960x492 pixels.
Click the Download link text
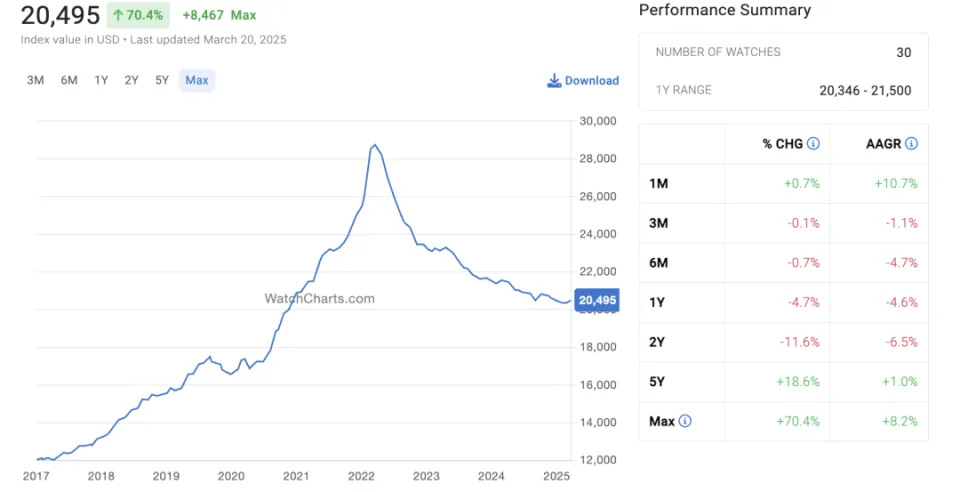[592, 81]
